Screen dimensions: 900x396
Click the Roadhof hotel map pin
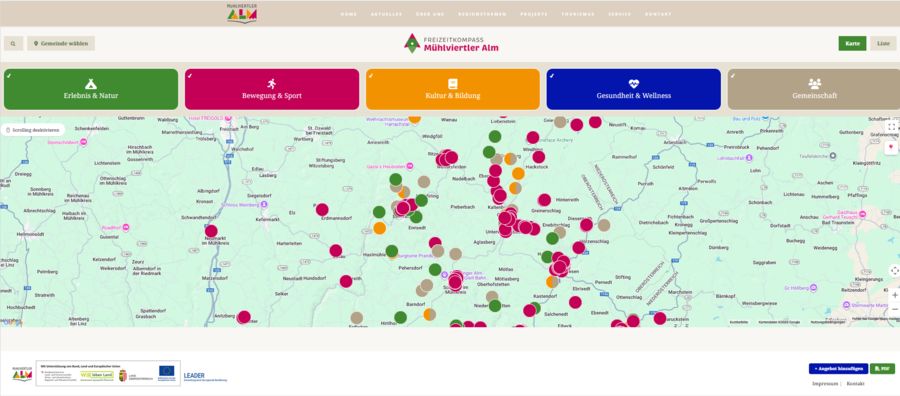[x=126, y=227]
